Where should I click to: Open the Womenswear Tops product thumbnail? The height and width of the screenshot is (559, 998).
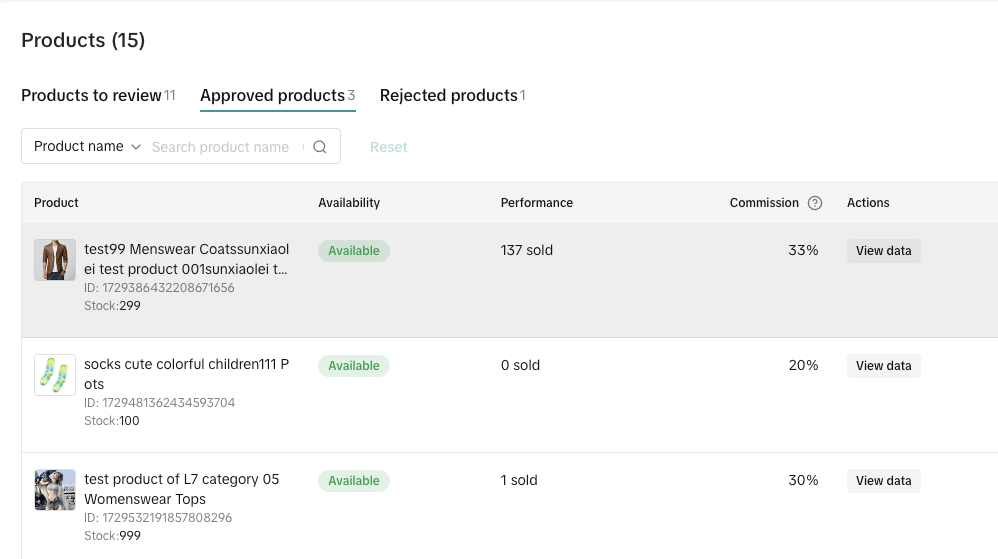click(55, 490)
